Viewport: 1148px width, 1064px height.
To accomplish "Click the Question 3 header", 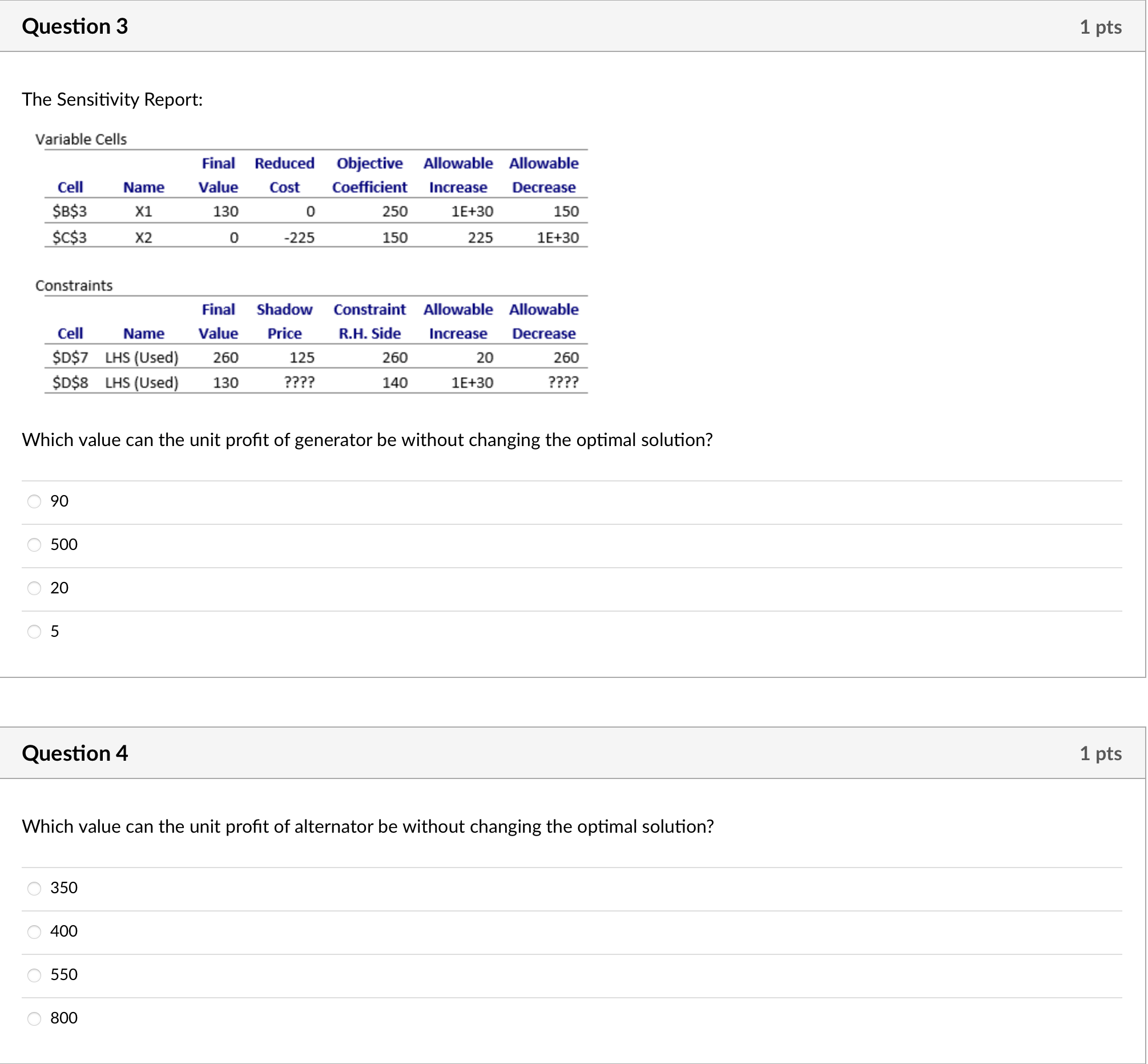I will pos(75,26).
